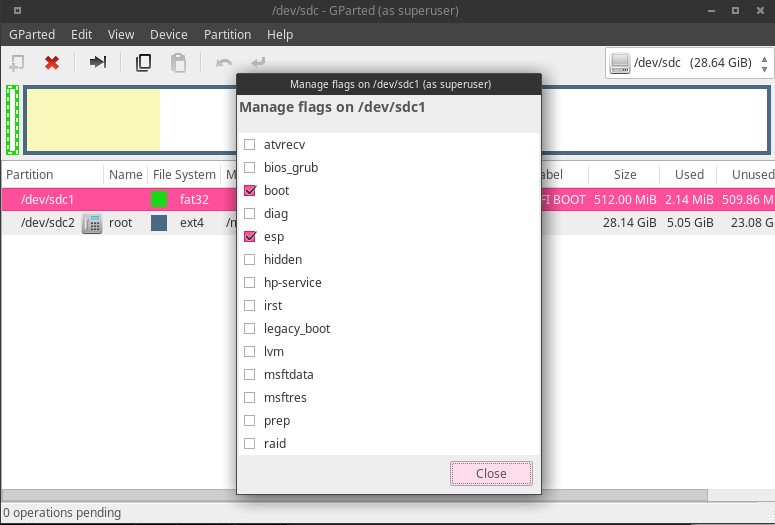Screen dimensions: 775x525
Task: Open the Device menu
Action: (x=170, y=34)
